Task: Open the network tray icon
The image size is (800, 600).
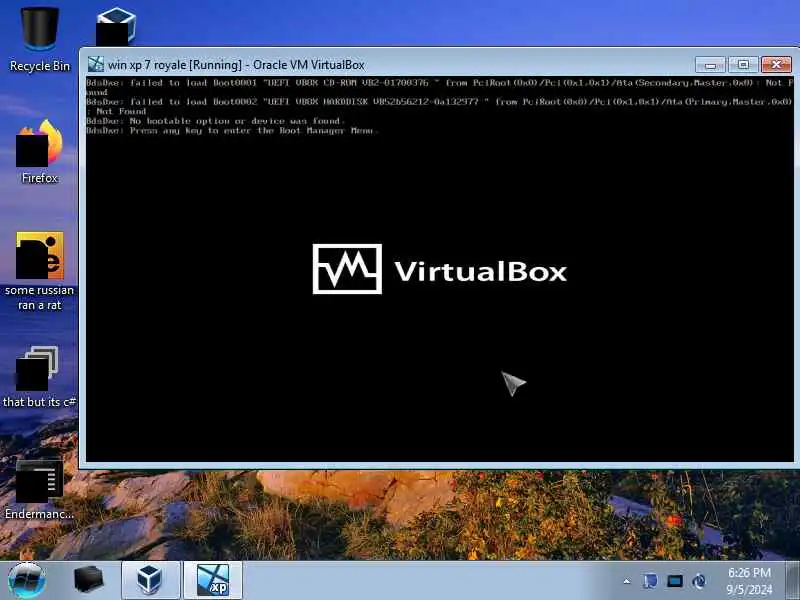Action: pos(674,581)
